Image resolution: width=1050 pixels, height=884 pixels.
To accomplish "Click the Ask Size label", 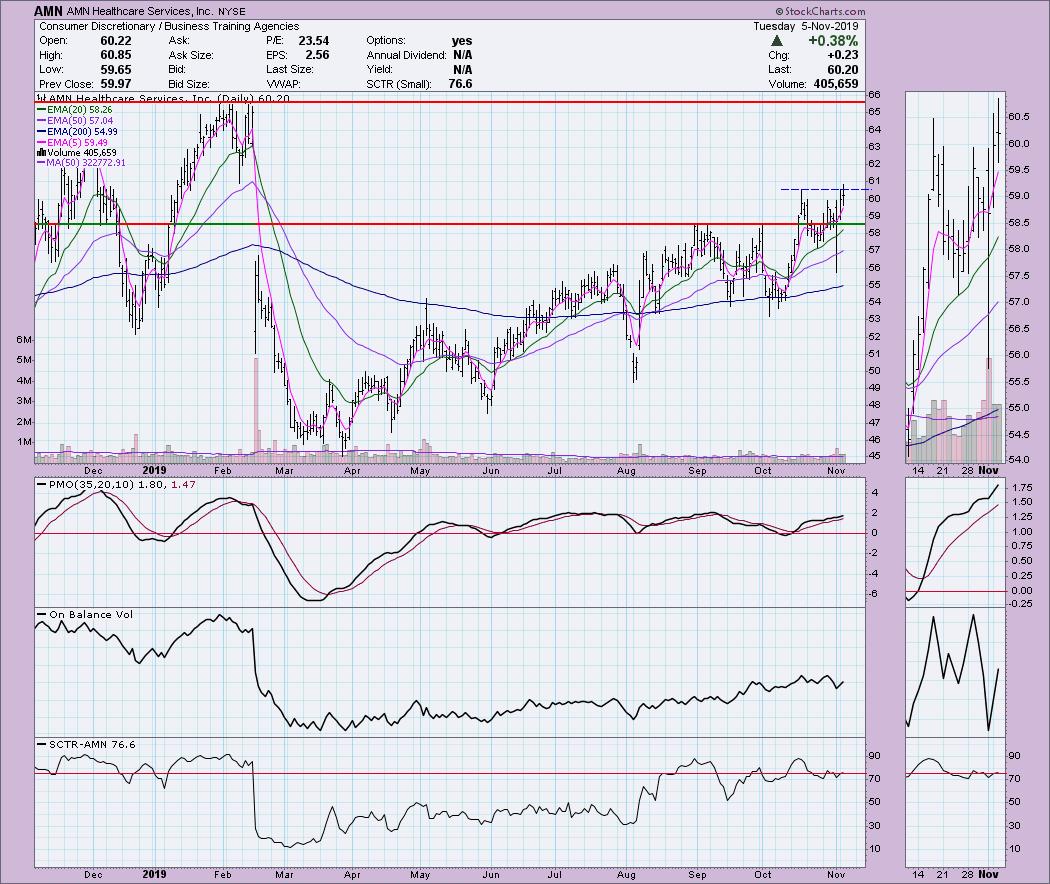I will [191, 55].
